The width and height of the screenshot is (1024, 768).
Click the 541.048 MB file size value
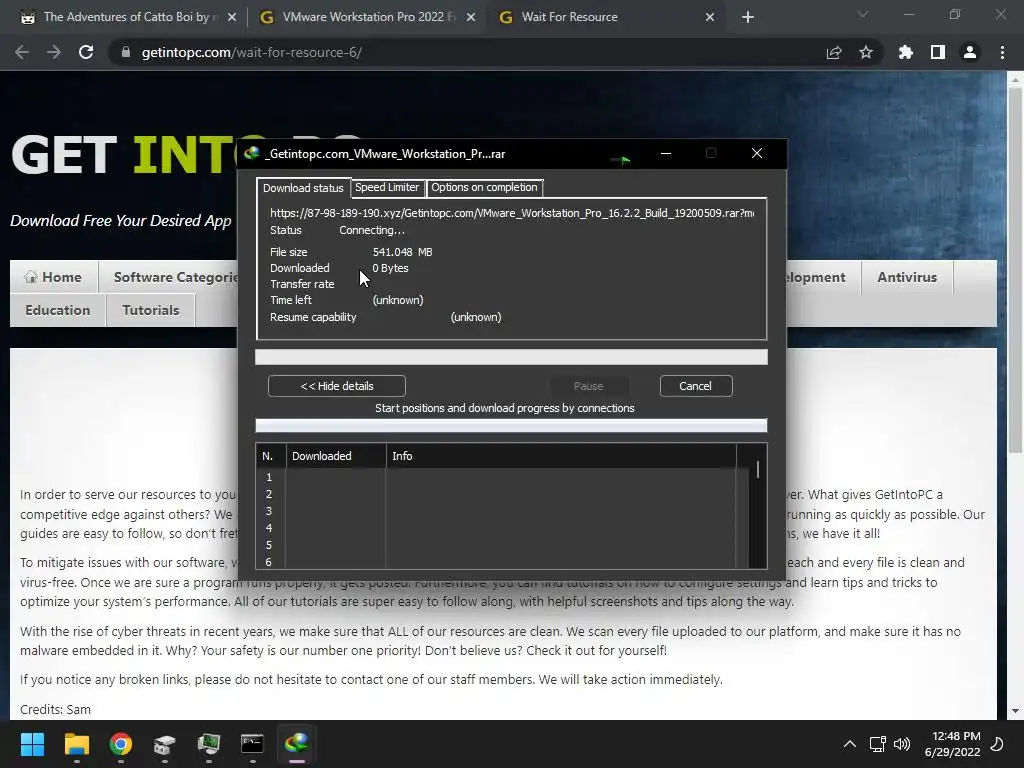point(402,252)
